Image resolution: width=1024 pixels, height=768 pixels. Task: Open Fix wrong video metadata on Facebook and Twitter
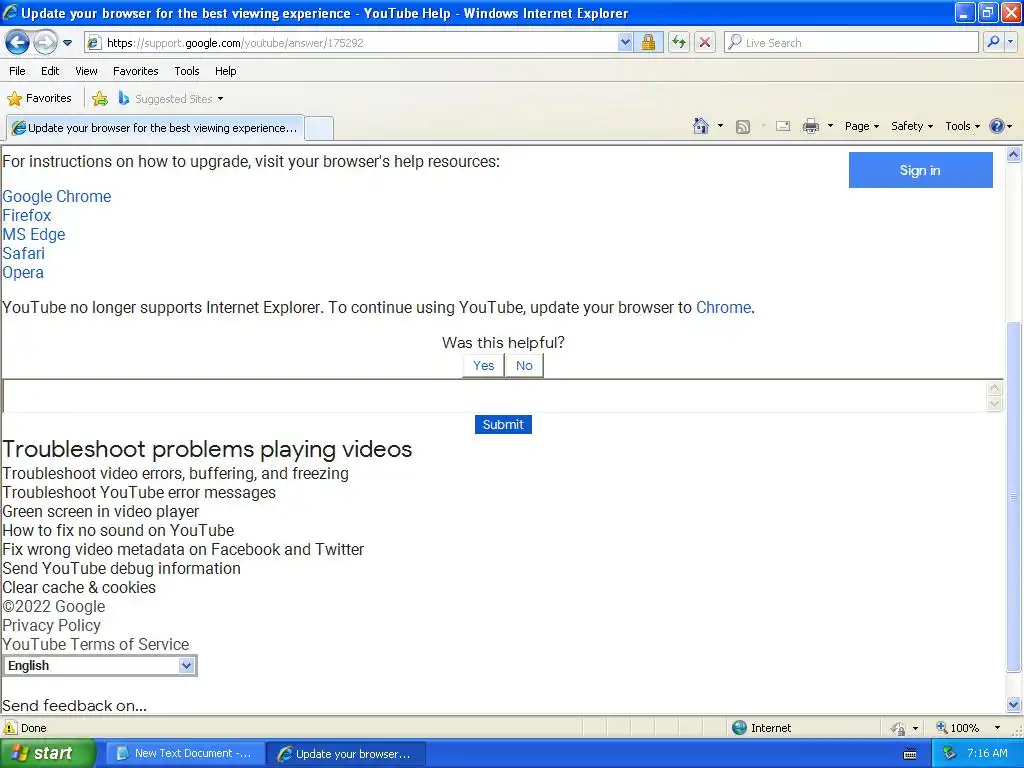point(183,549)
